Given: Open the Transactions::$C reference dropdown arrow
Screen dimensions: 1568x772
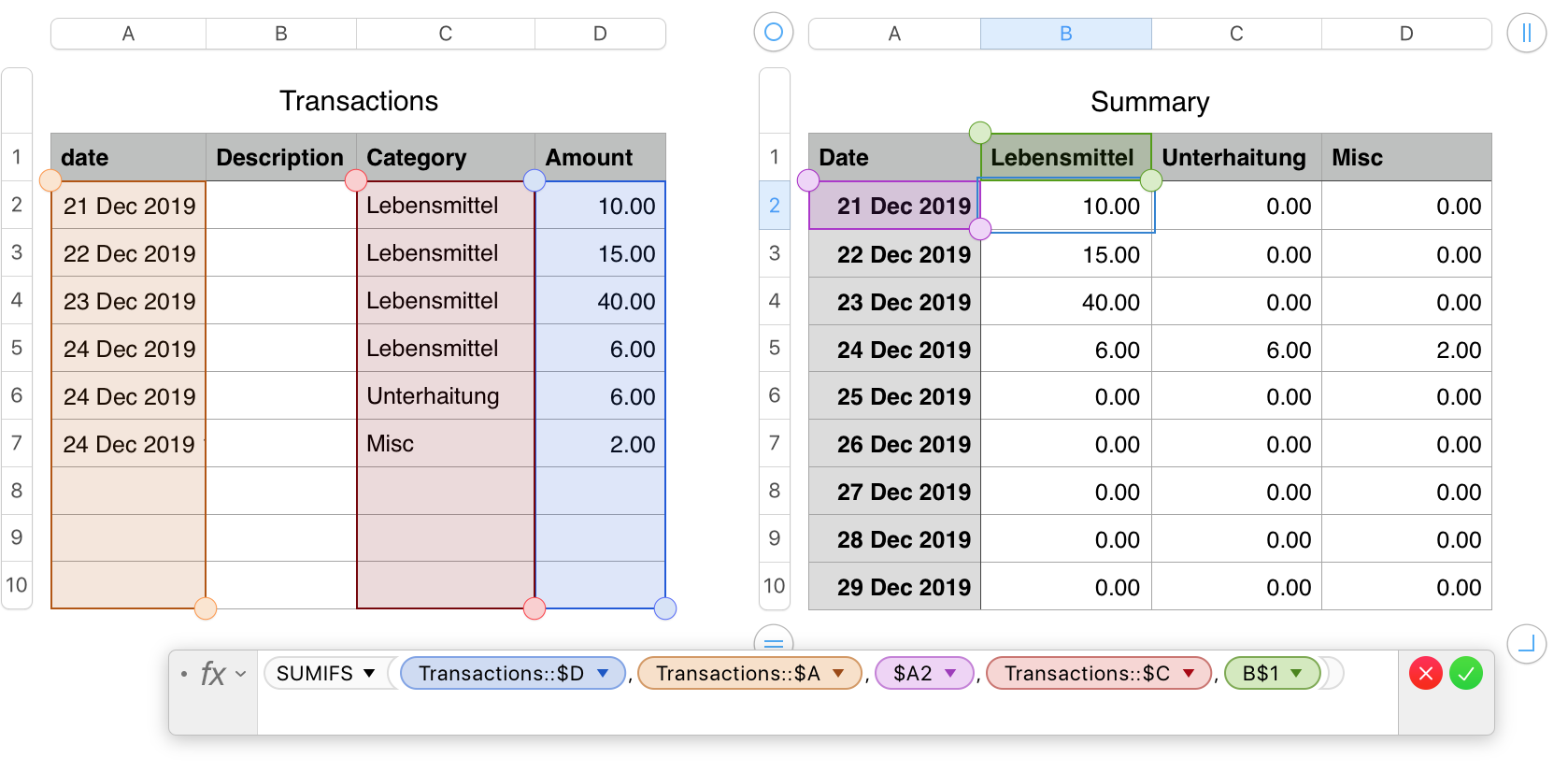Looking at the screenshot, I should 1189,674.
